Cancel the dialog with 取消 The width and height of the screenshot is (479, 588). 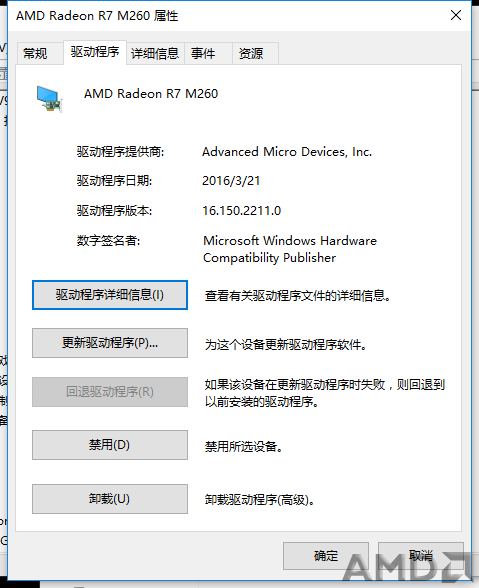coord(421,556)
